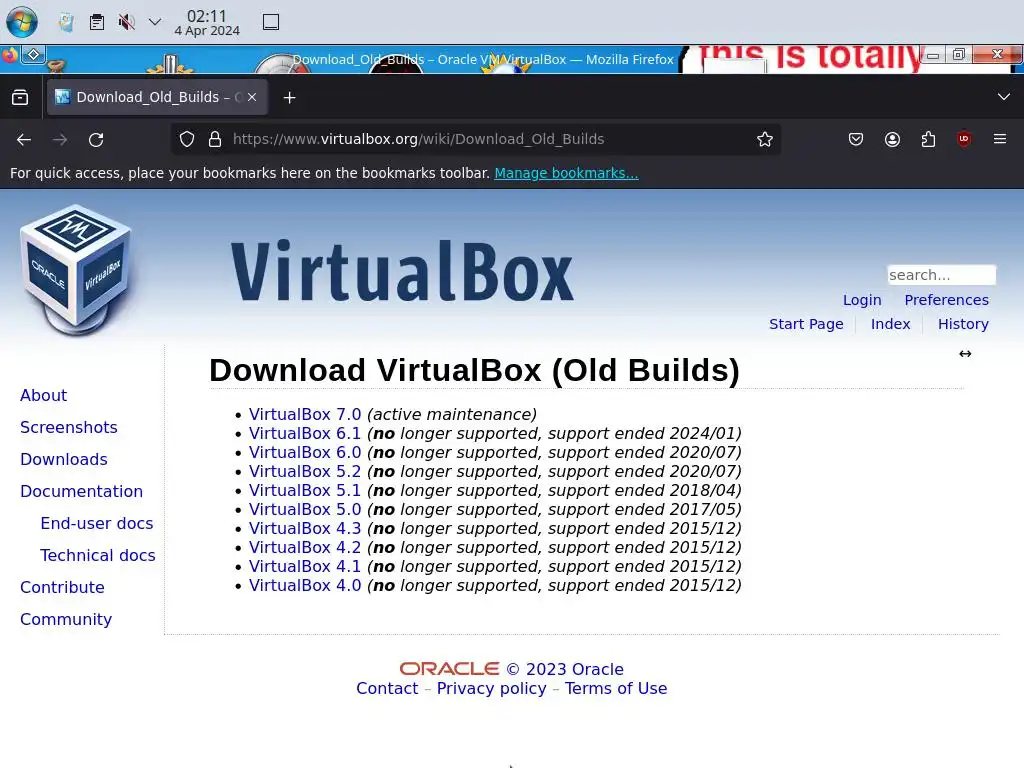Open Contribute in sidebar
Image resolution: width=1024 pixels, height=768 pixels.
[62, 587]
